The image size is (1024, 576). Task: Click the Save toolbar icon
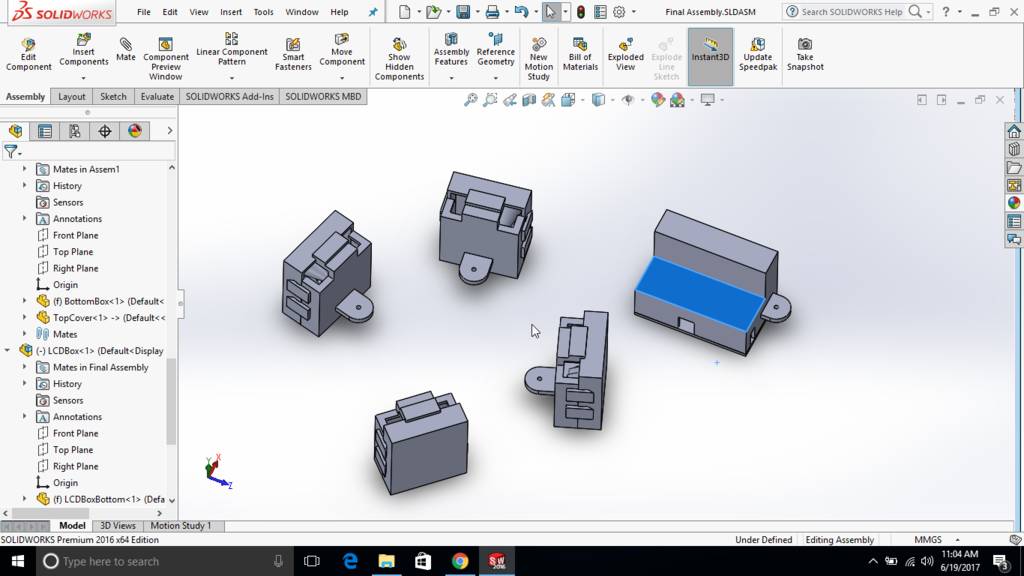pos(463,12)
